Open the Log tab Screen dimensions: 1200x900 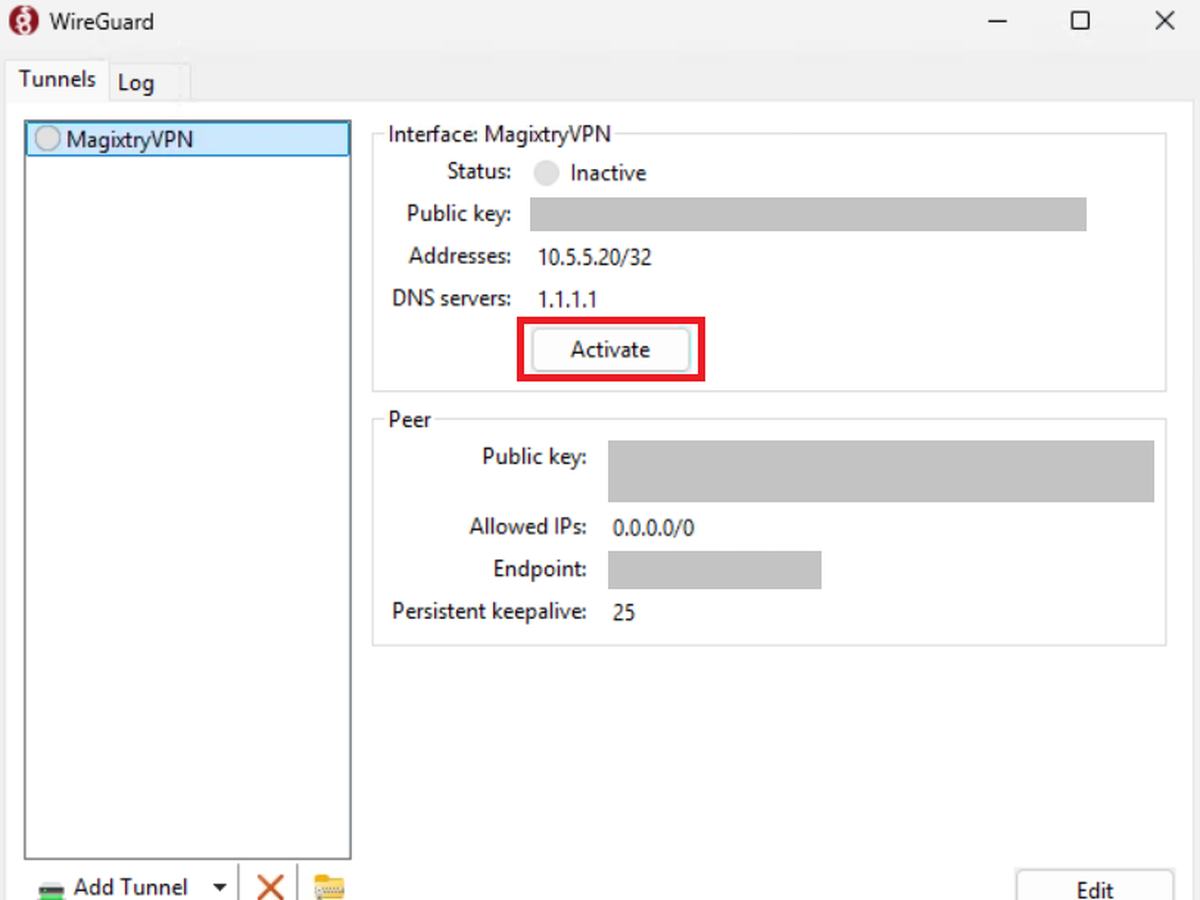(137, 83)
